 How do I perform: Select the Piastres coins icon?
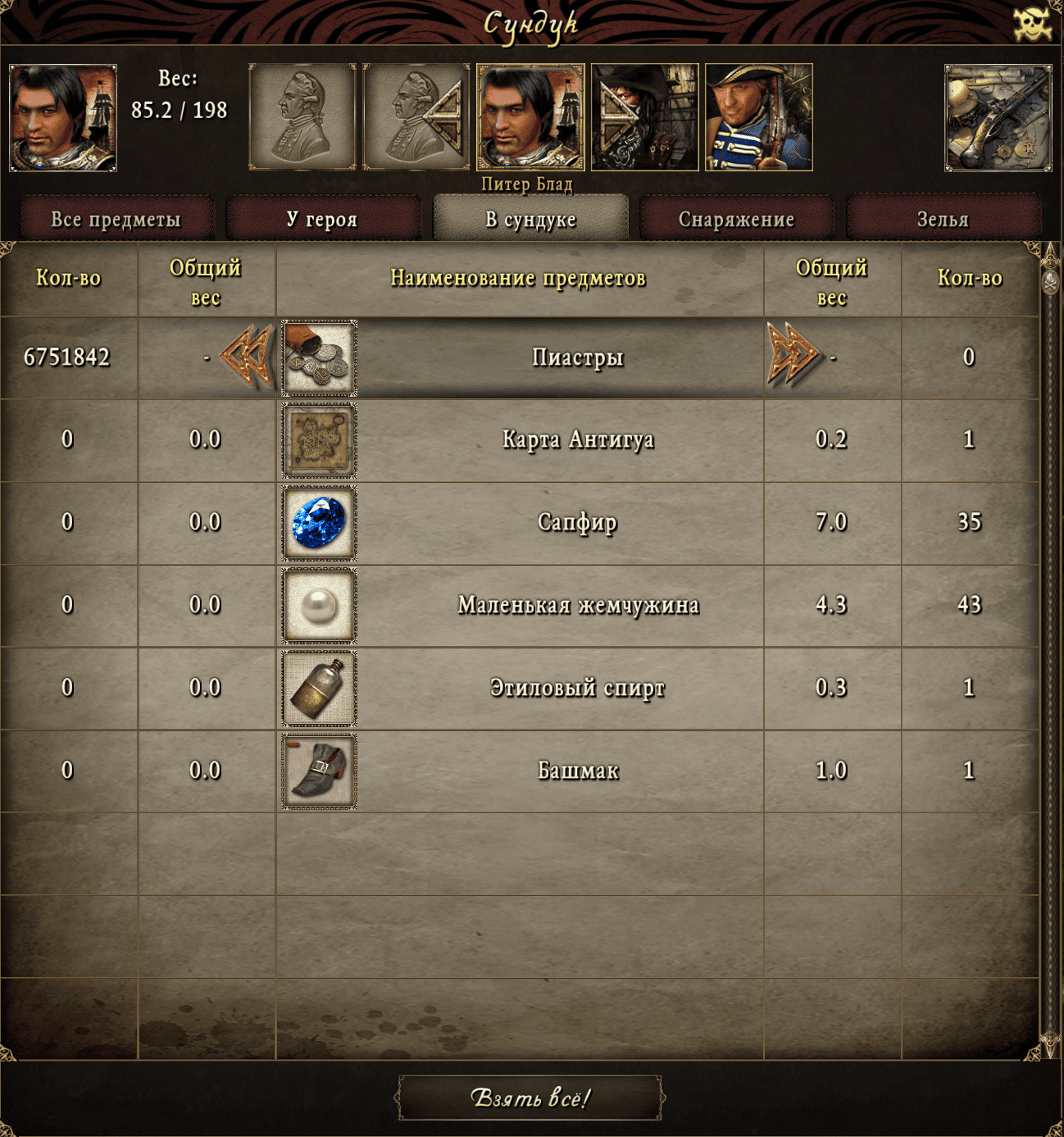[x=320, y=358]
